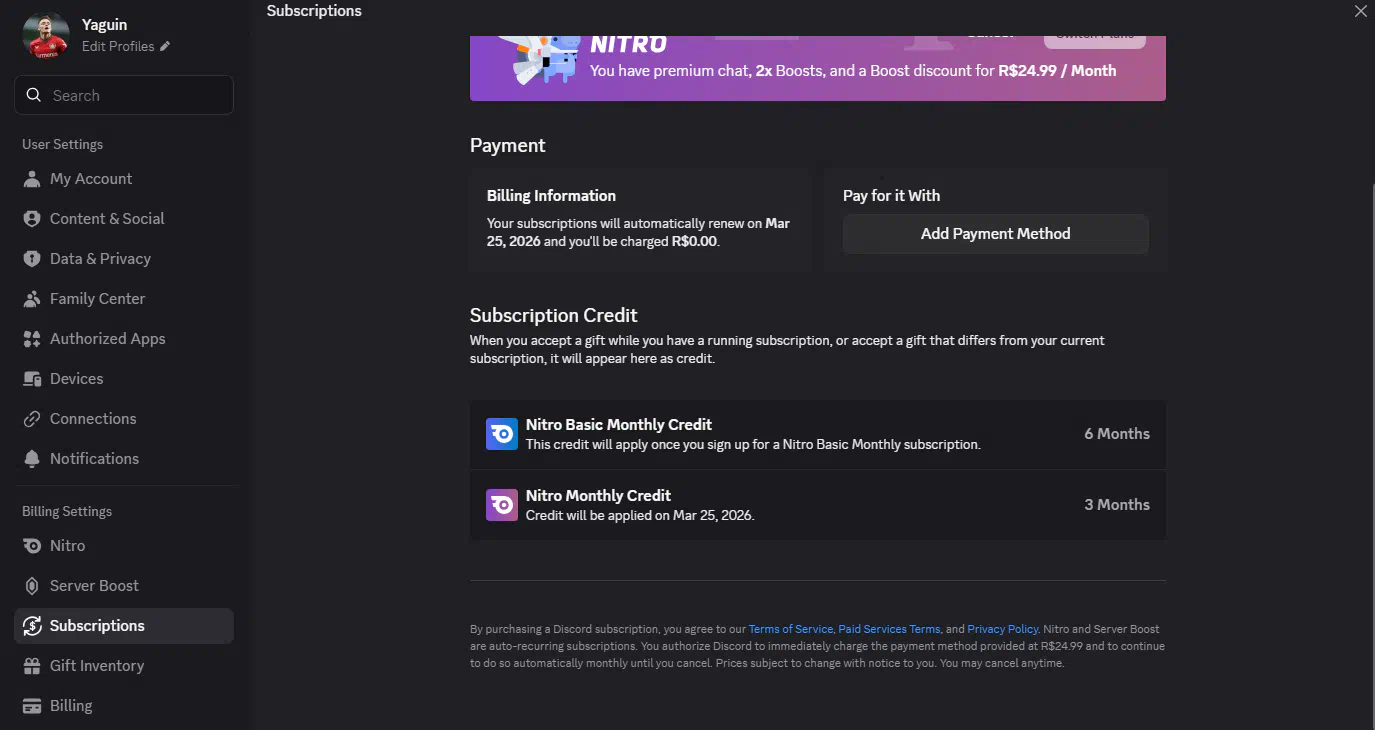
Task: Select Nitro in Billing Settings
Action: pos(67,546)
